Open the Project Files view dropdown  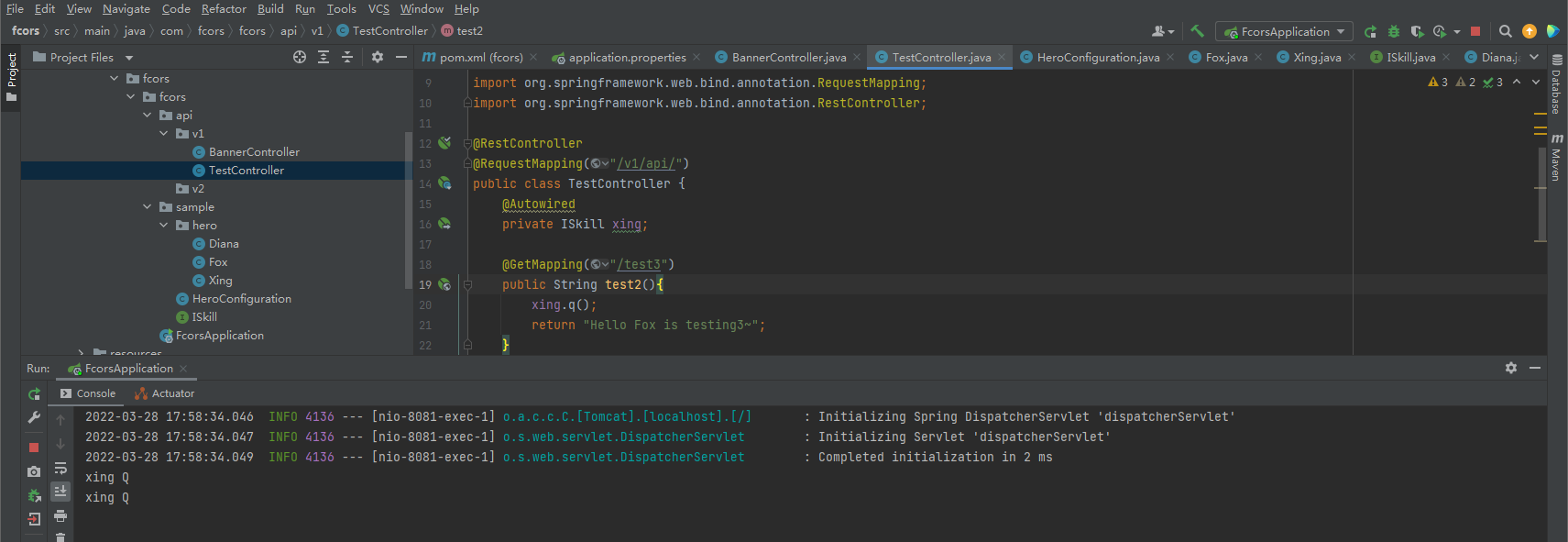(x=129, y=58)
